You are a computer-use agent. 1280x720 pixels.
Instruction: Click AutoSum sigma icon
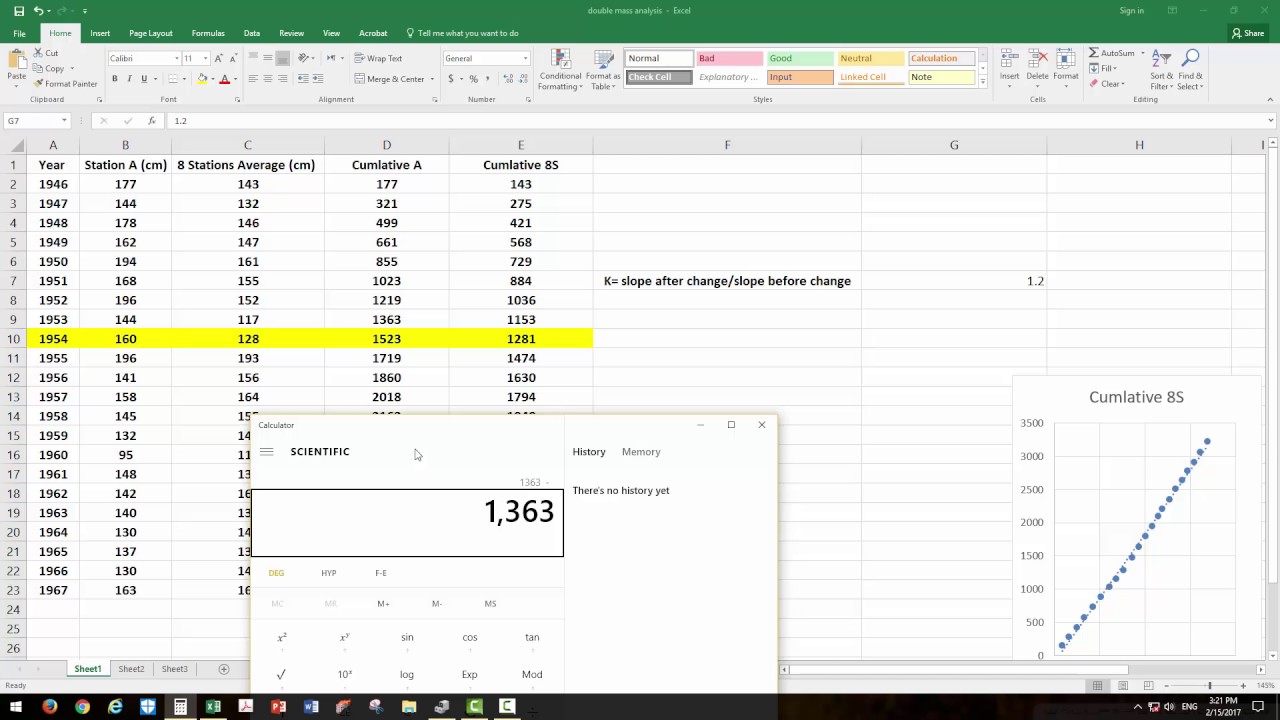click(x=1094, y=53)
